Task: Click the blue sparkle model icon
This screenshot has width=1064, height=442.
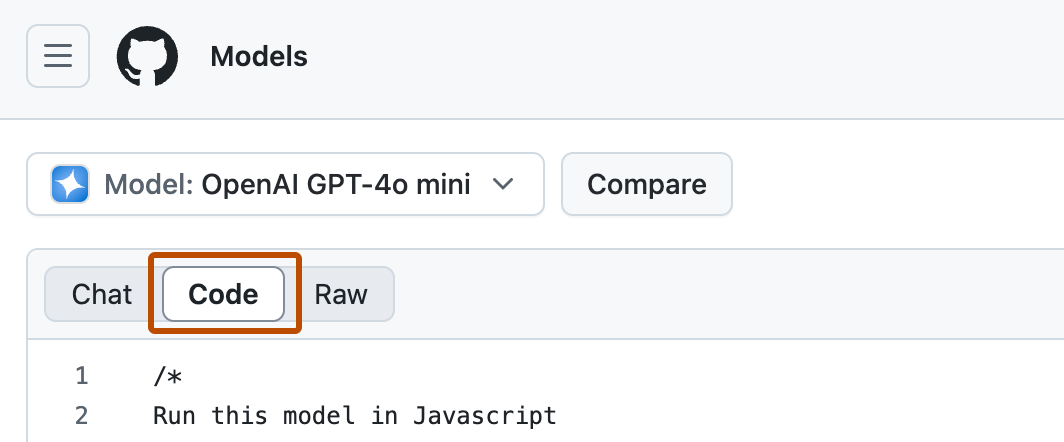Action: point(70,184)
